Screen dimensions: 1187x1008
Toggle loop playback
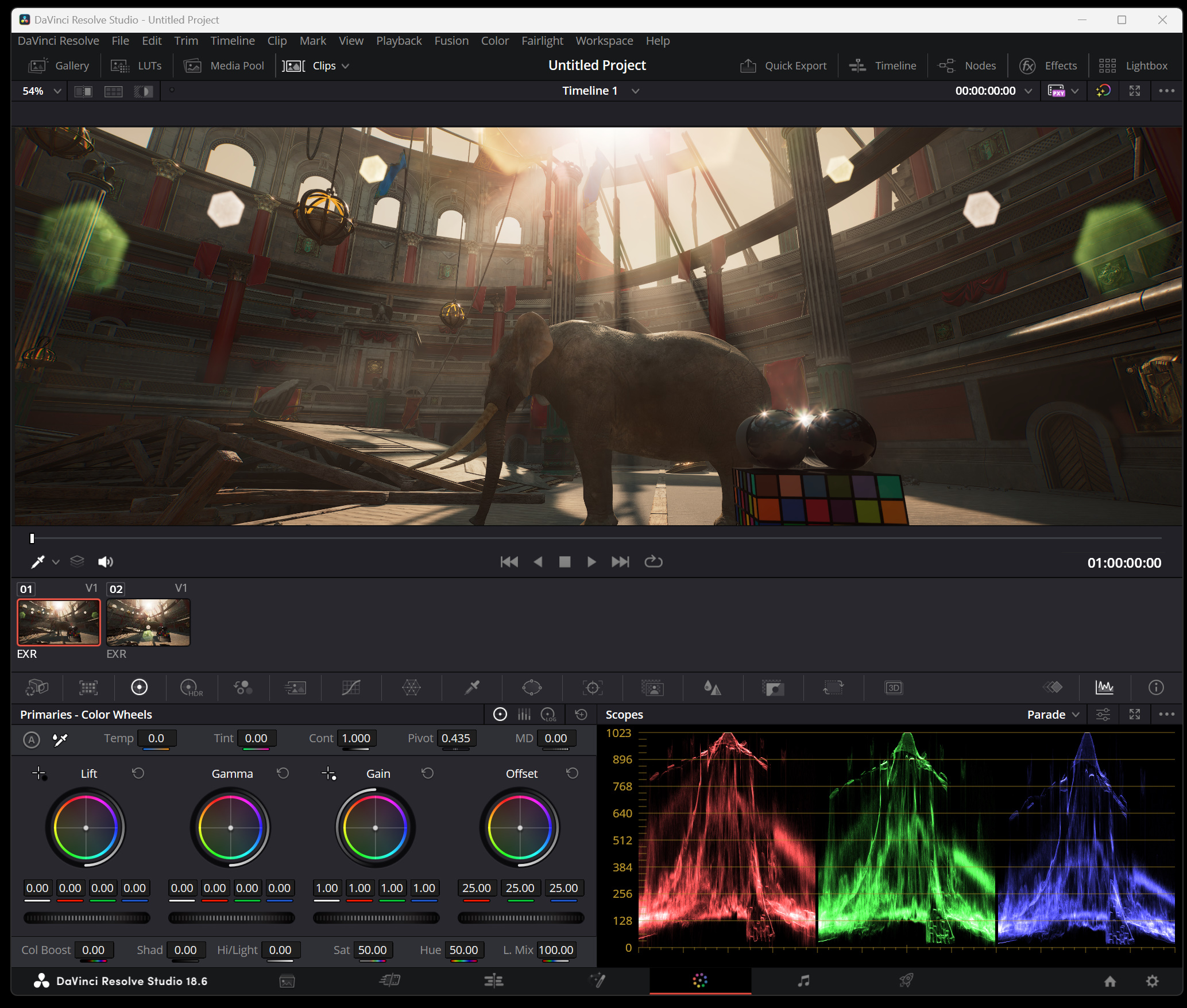click(653, 561)
